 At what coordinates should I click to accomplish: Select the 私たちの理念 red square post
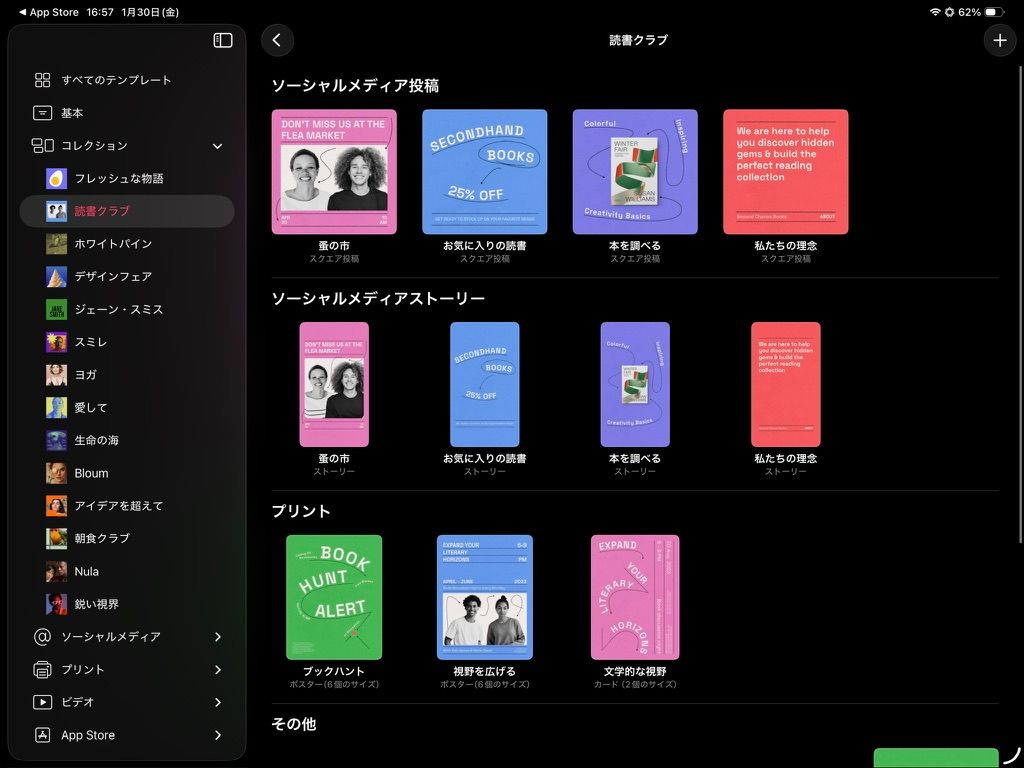(786, 172)
